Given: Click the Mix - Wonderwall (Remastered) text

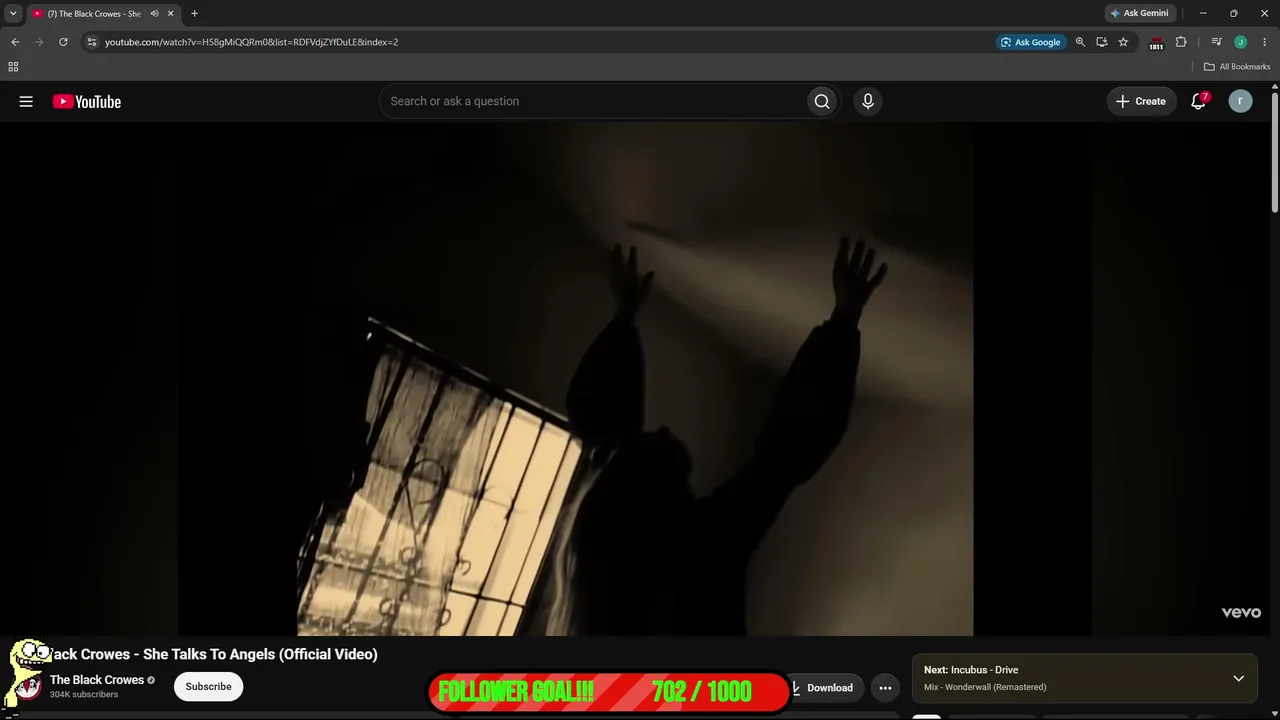Looking at the screenshot, I should [985, 687].
